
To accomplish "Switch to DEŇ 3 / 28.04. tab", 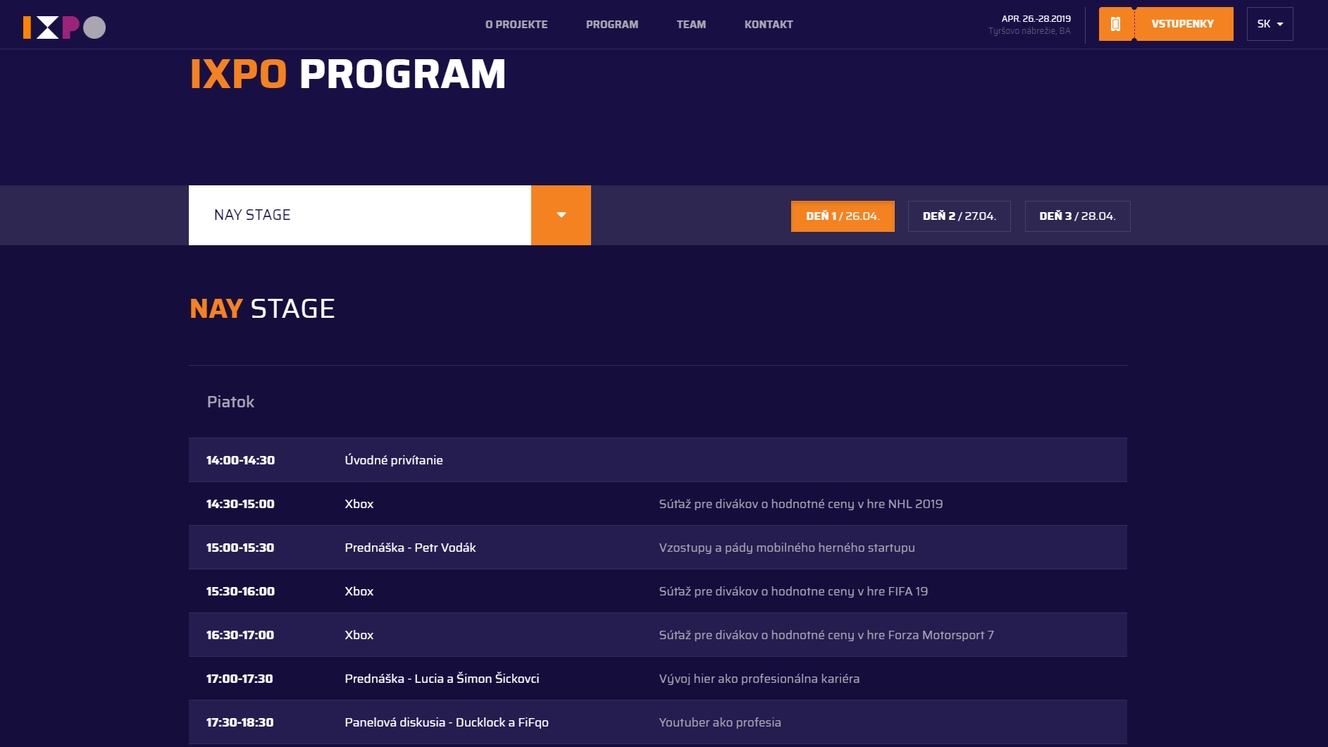I will click(1077, 216).
